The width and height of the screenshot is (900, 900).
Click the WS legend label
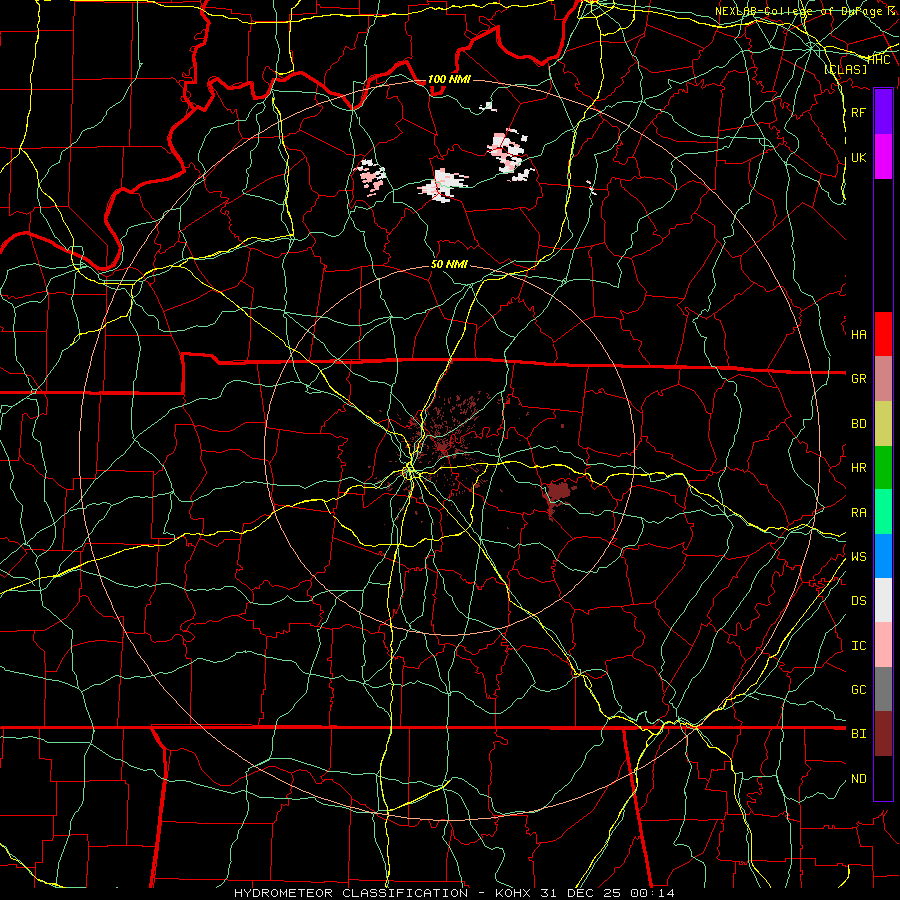coord(858,557)
